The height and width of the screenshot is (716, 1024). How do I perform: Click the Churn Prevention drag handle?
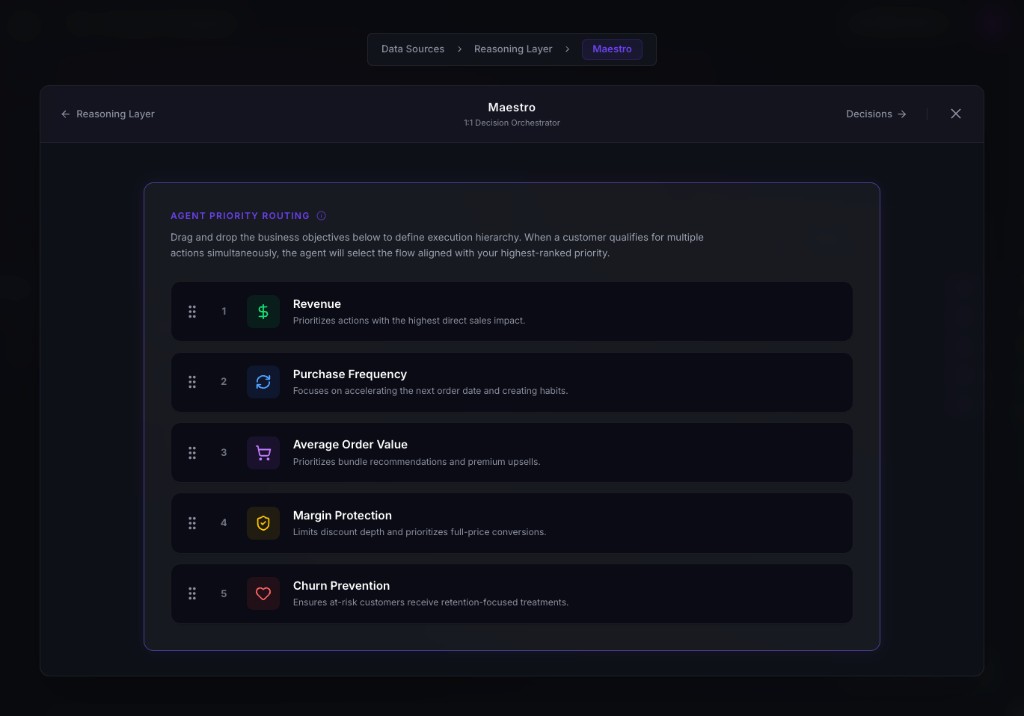(x=192, y=593)
